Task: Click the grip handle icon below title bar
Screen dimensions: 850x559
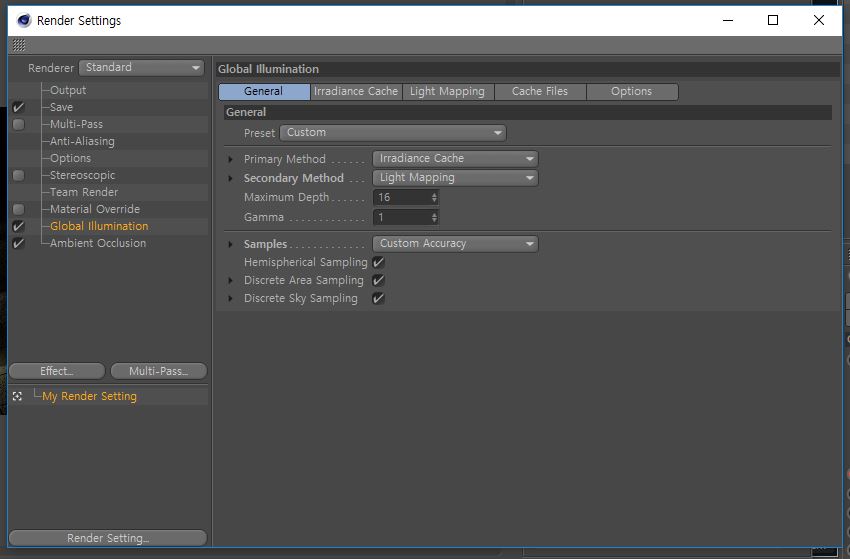Action: [19, 45]
